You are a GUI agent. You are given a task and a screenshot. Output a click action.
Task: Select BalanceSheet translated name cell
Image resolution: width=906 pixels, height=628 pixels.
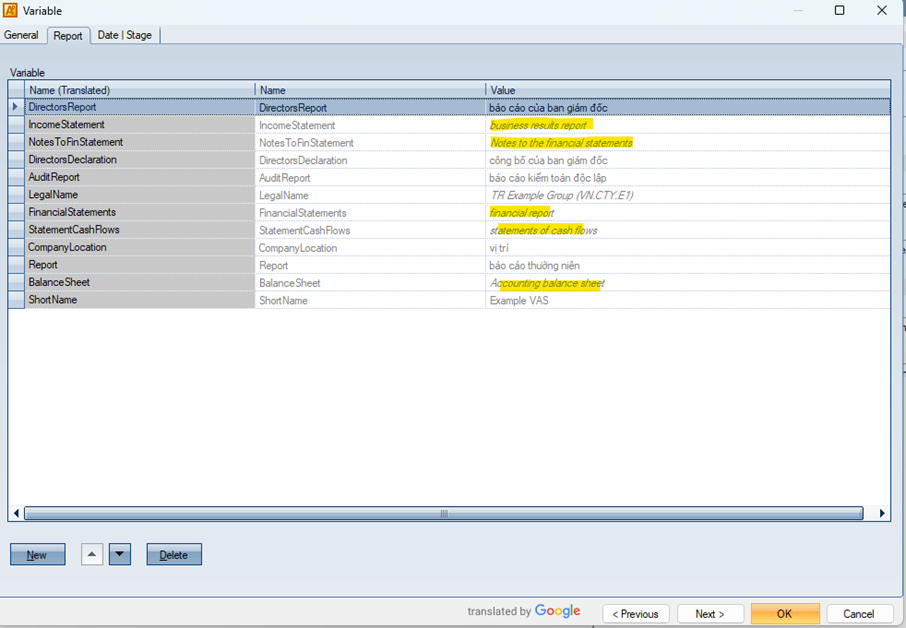[x=139, y=283]
